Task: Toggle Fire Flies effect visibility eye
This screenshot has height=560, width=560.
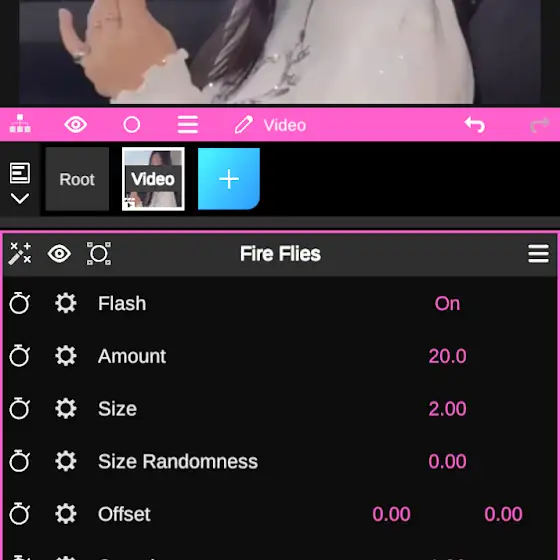Action: click(x=59, y=254)
